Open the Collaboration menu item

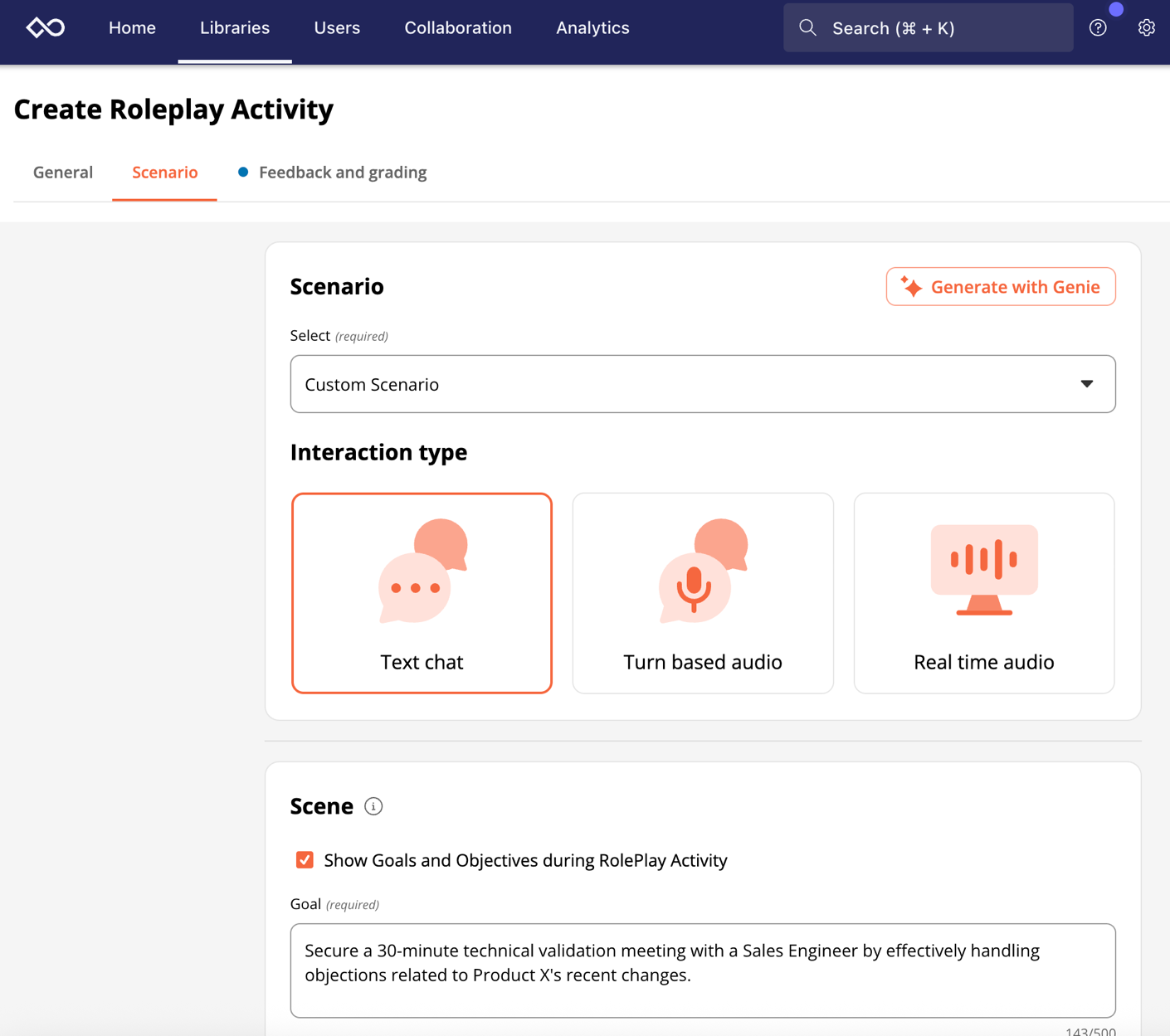pos(458,28)
